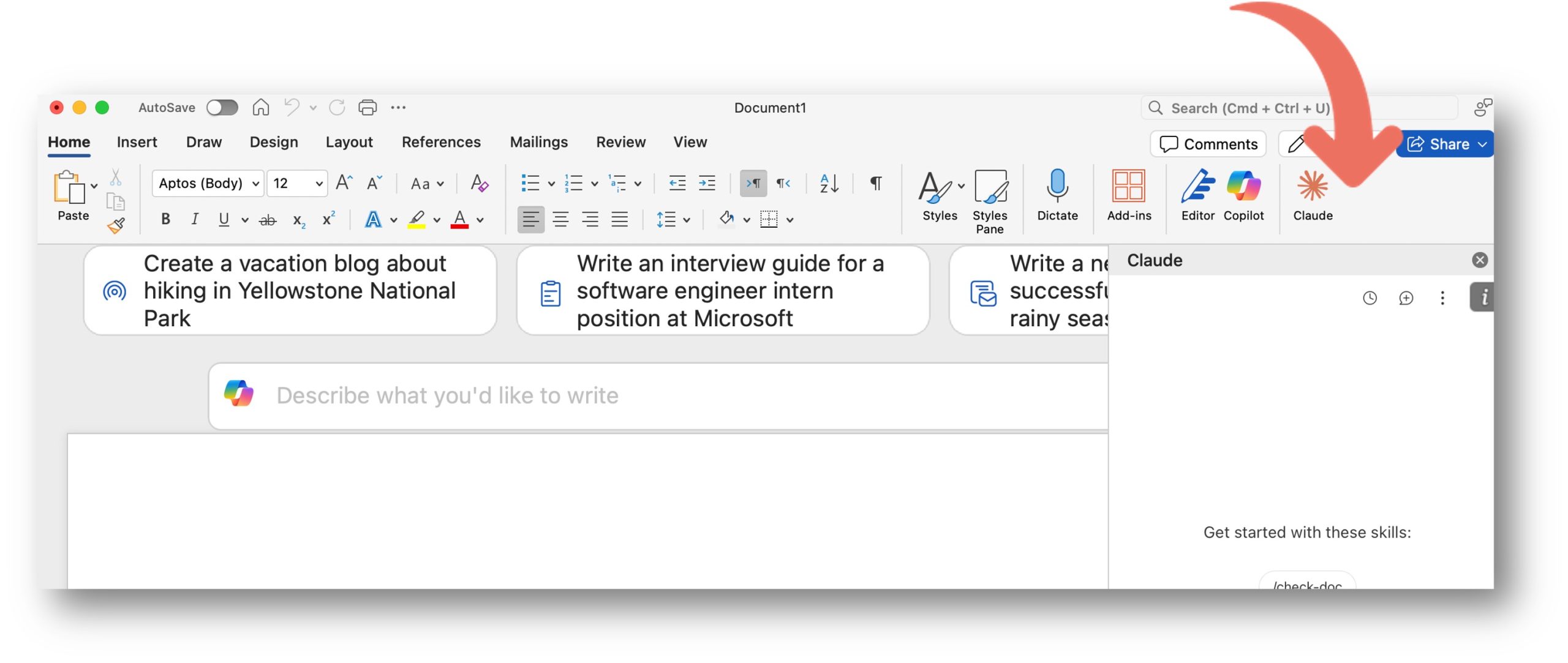Apply superscript formatting
Image resolution: width=1568 pixels, height=663 pixels.
click(328, 219)
